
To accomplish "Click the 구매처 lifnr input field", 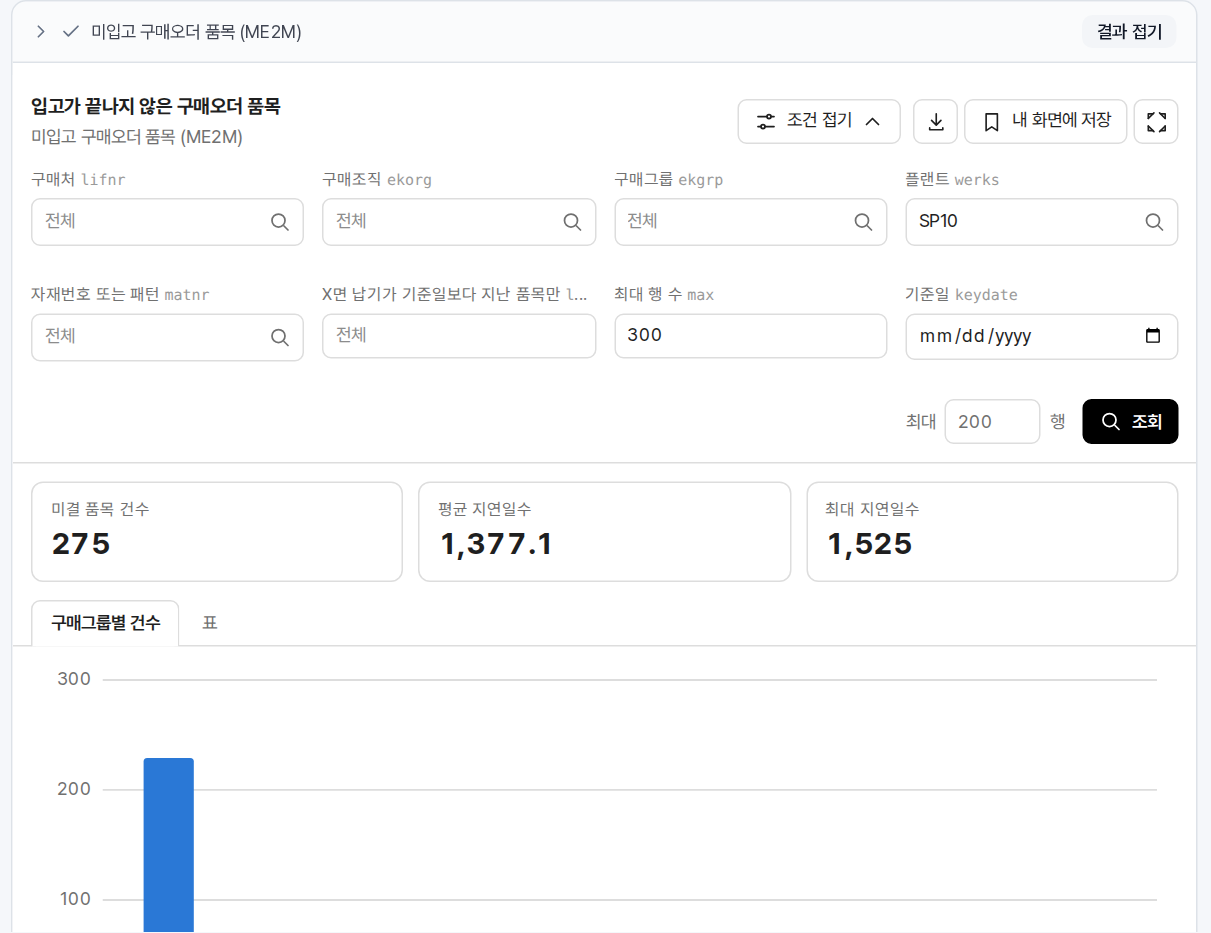I will click(167, 222).
